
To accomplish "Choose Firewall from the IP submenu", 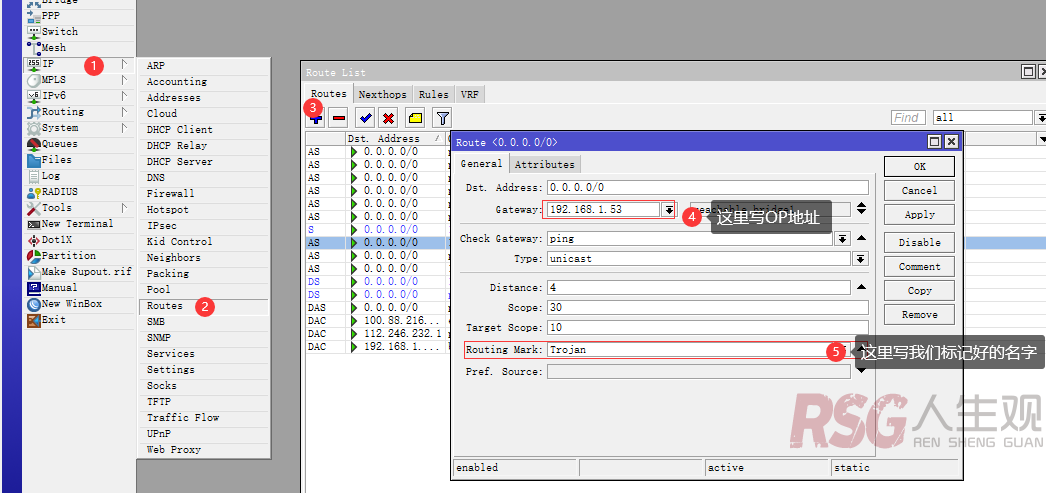I will (203, 193).
